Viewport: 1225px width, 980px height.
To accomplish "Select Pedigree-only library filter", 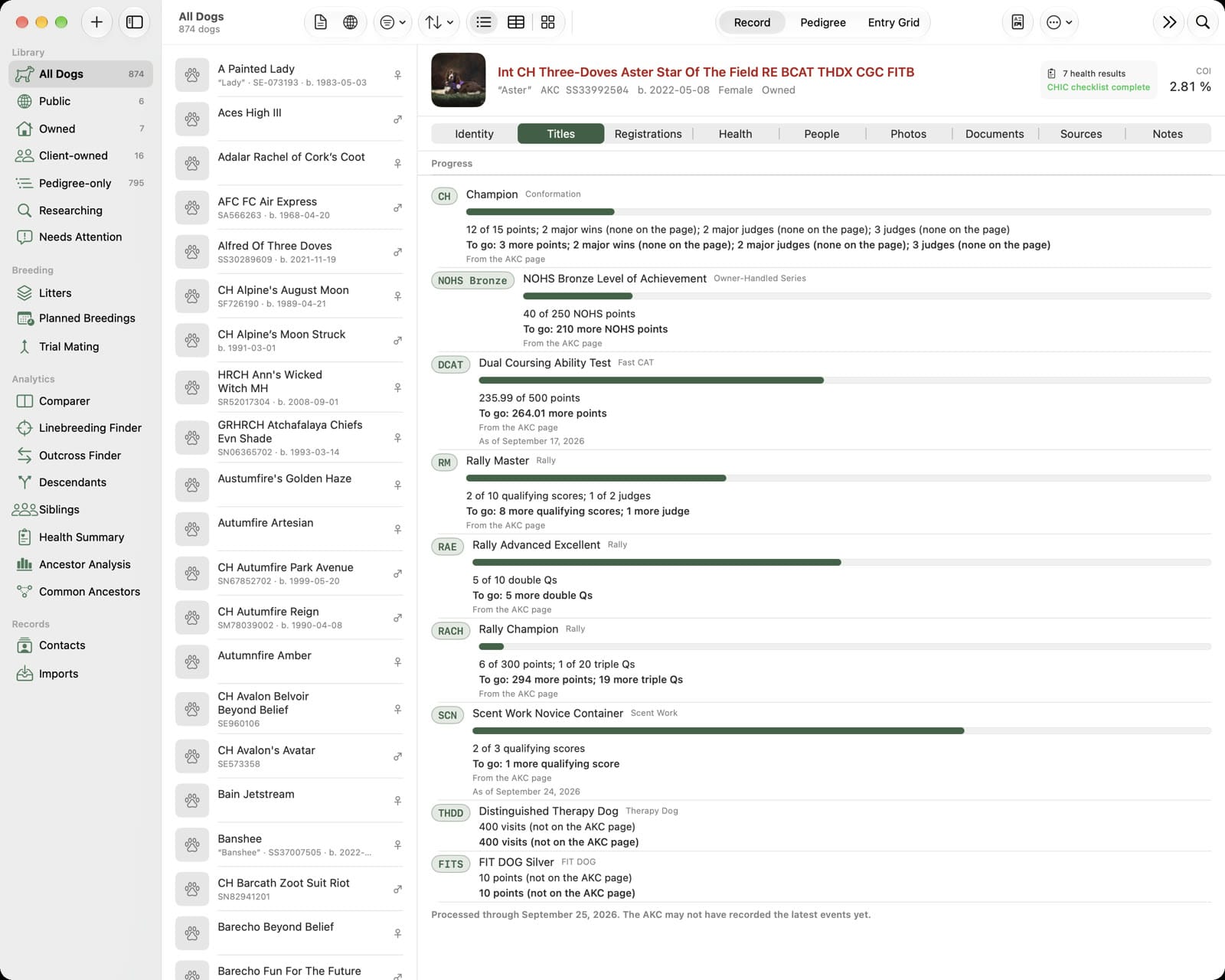I will (x=80, y=183).
